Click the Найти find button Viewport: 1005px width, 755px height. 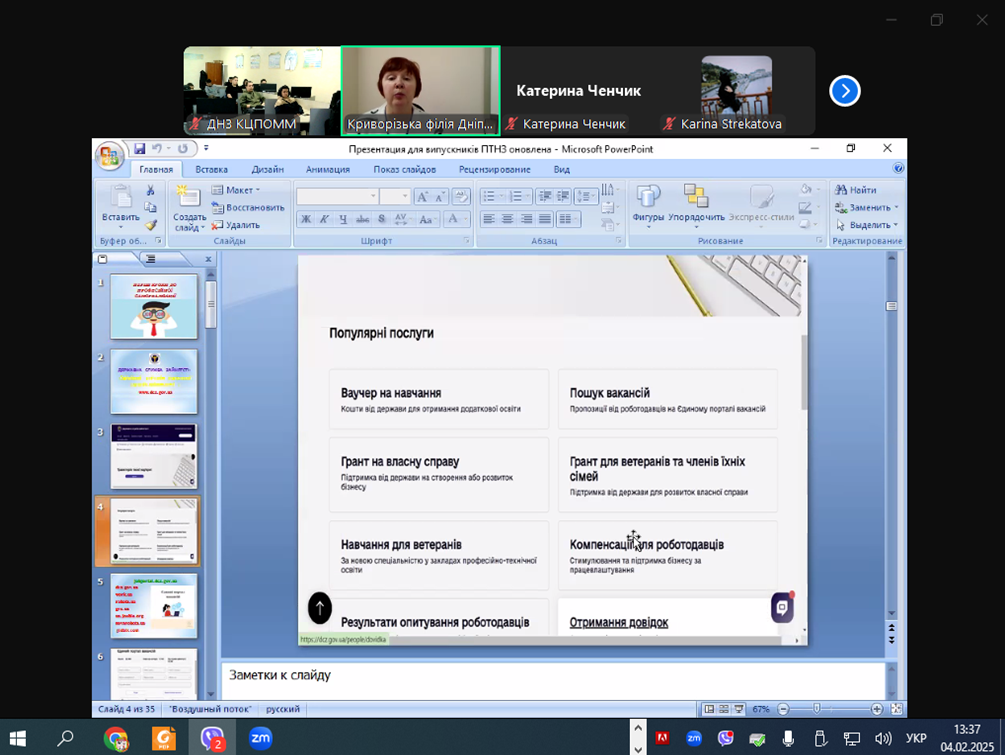[x=856, y=190]
